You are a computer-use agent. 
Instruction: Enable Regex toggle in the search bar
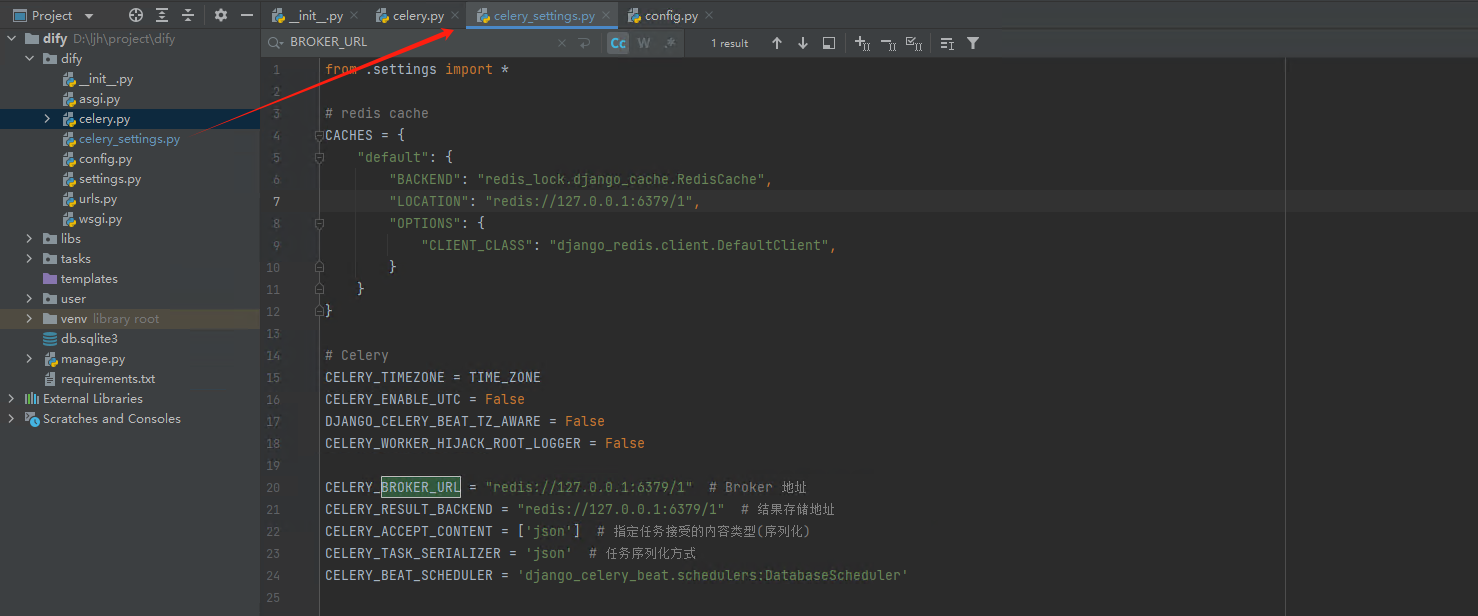668,43
